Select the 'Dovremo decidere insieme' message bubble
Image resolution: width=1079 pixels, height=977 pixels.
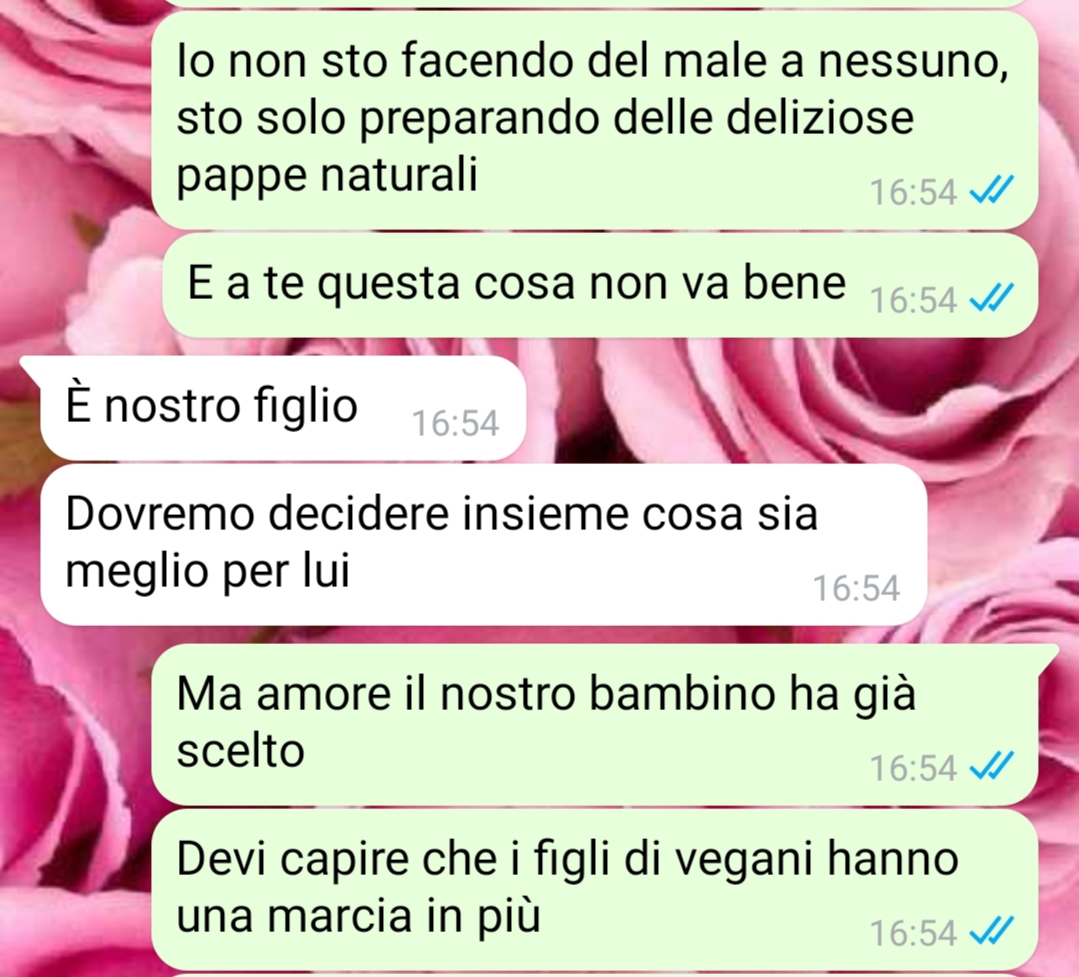click(x=484, y=544)
